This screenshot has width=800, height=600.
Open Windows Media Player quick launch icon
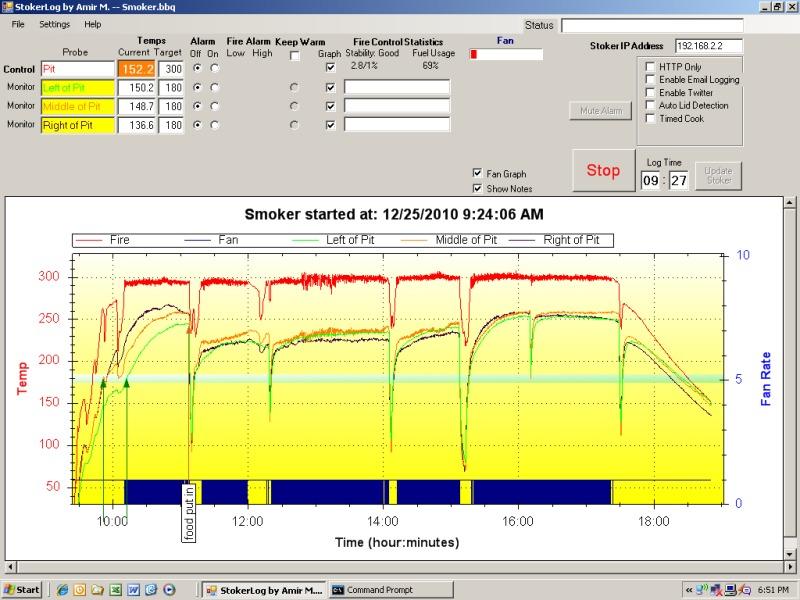[168, 590]
